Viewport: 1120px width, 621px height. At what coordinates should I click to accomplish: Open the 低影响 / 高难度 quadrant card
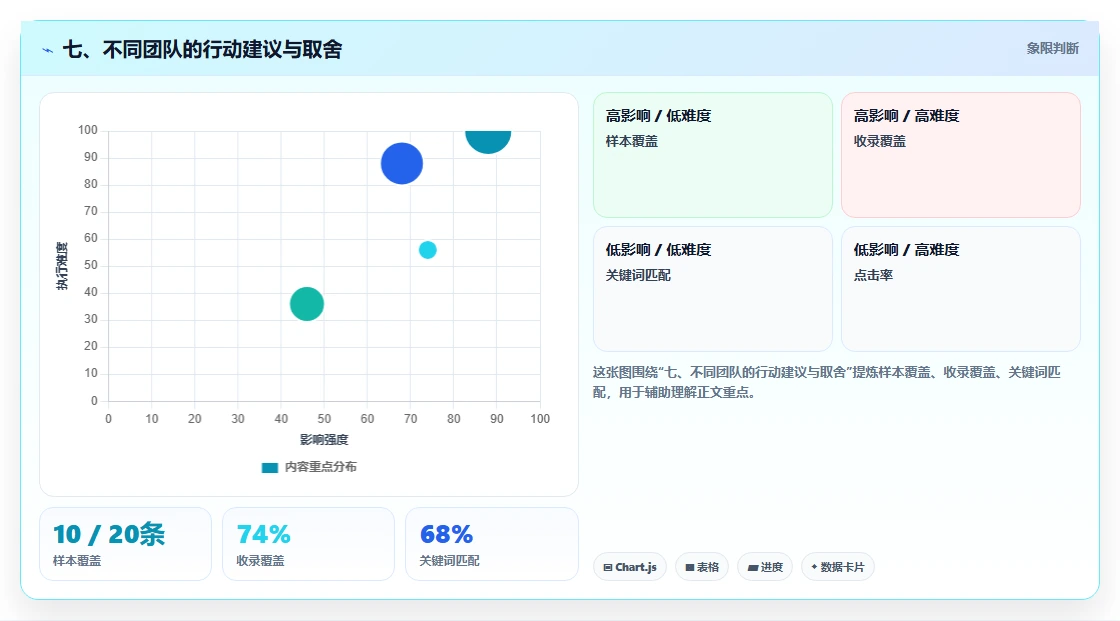pos(961,289)
